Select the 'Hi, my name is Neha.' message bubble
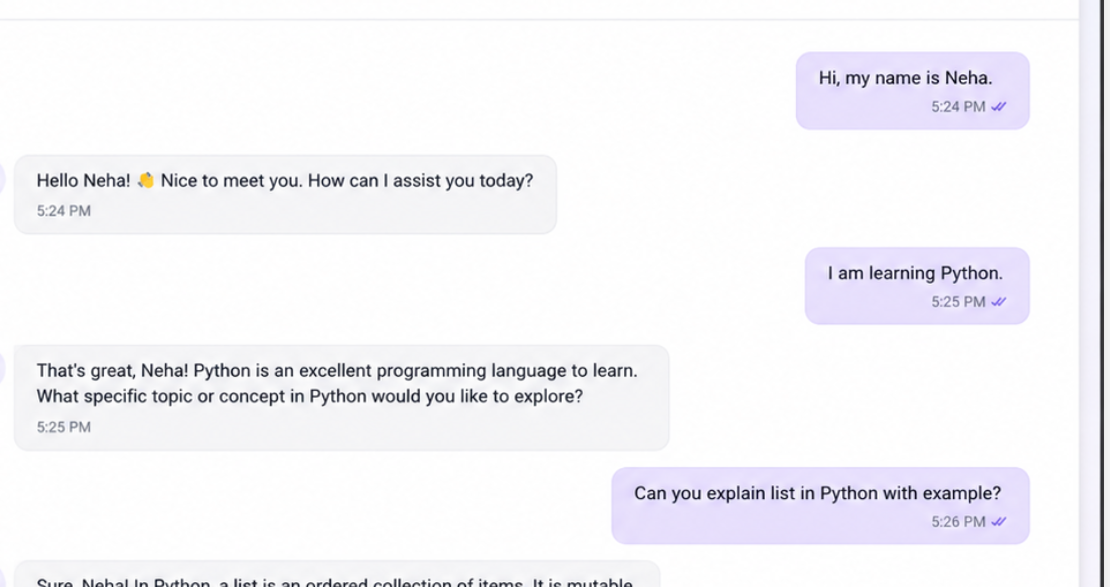Image resolution: width=1110 pixels, height=587 pixels. click(912, 91)
